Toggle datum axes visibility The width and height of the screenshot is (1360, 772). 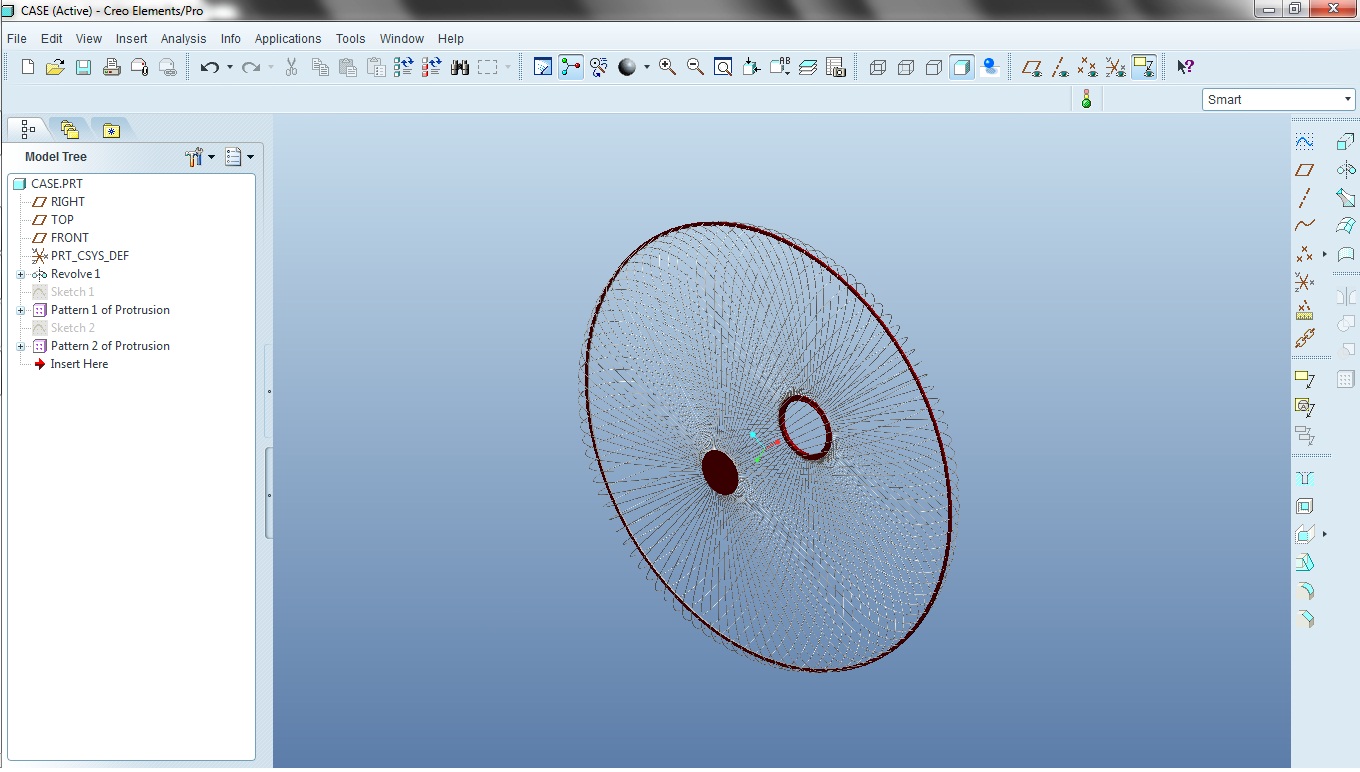click(1060, 67)
